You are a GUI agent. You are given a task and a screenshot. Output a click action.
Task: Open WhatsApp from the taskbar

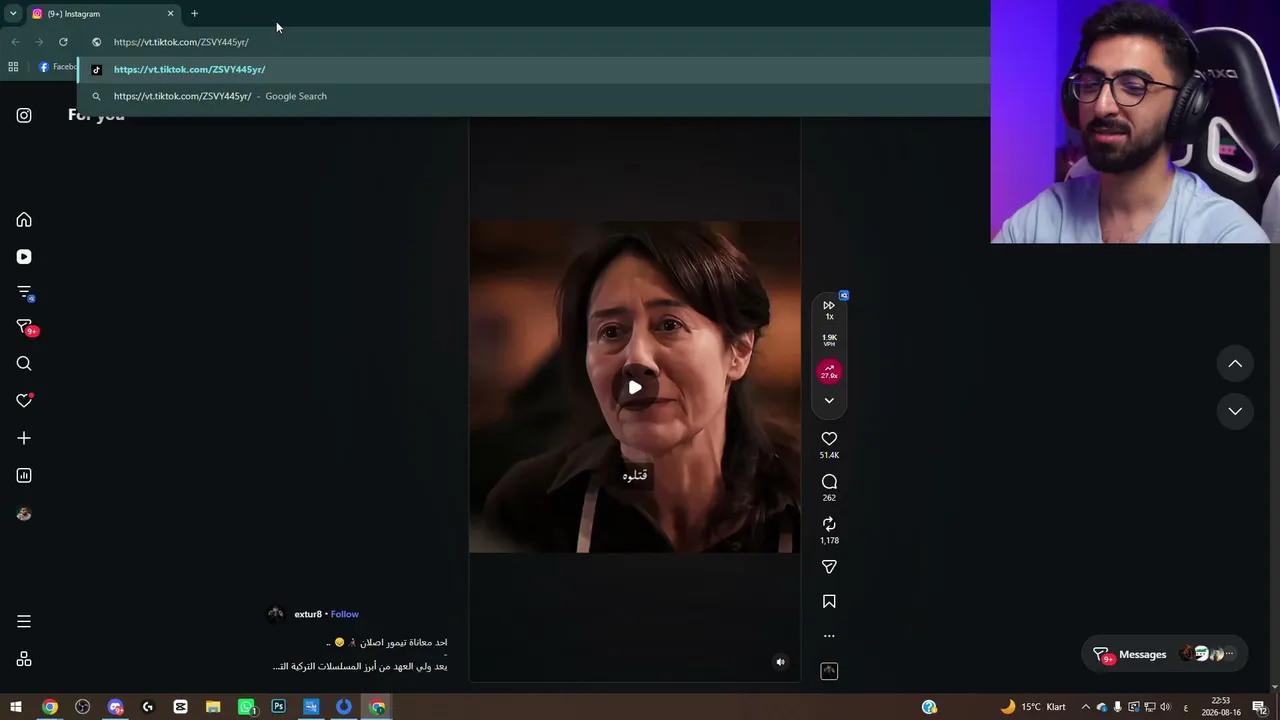[246, 707]
